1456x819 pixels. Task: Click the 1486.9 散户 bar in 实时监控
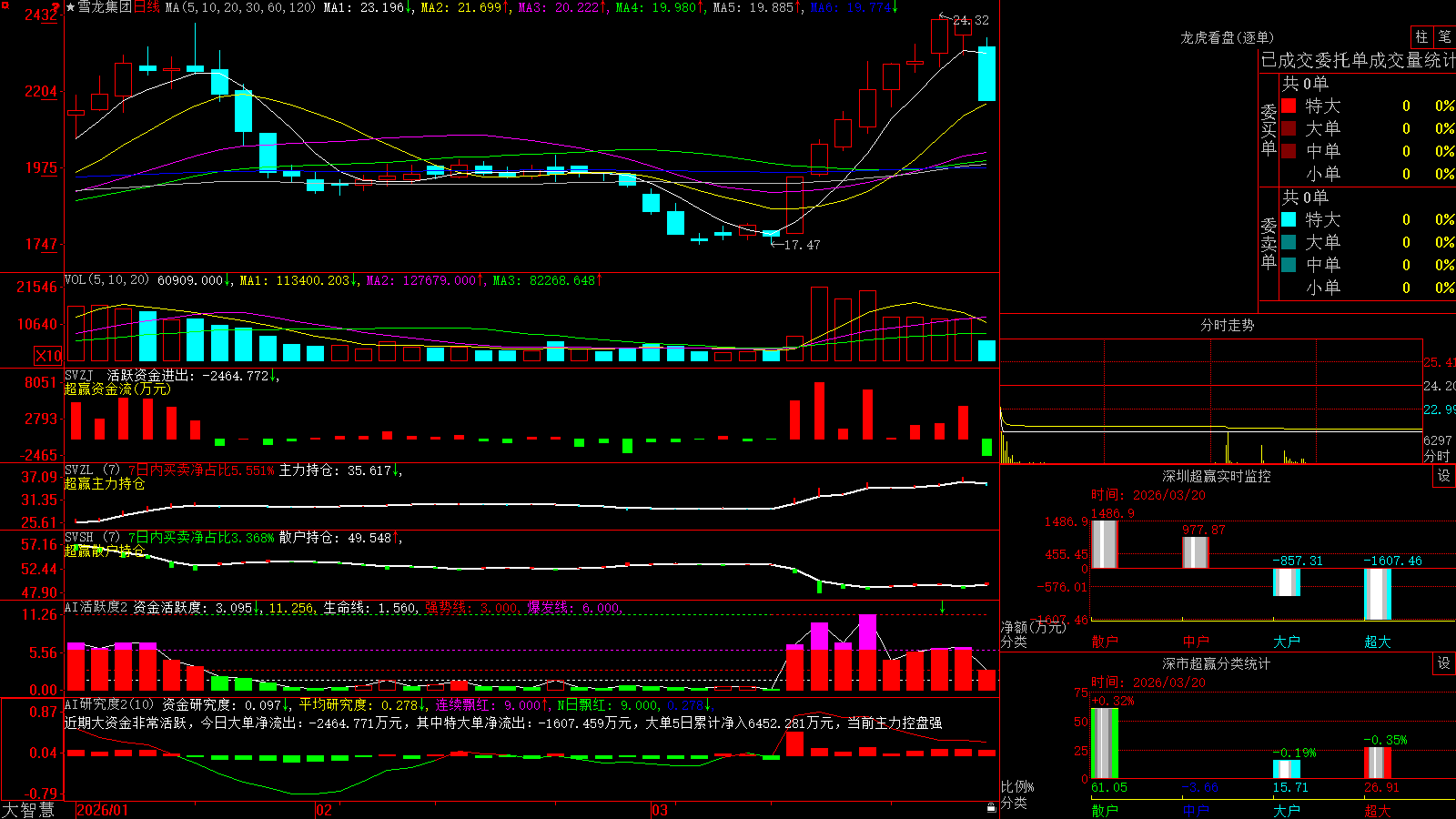pyautogui.click(x=1104, y=544)
